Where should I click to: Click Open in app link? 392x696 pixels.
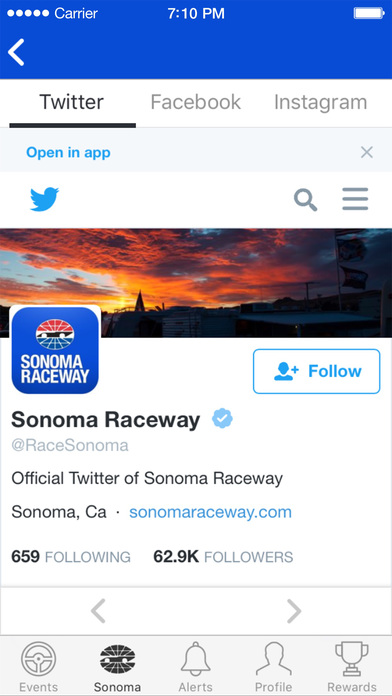68,153
